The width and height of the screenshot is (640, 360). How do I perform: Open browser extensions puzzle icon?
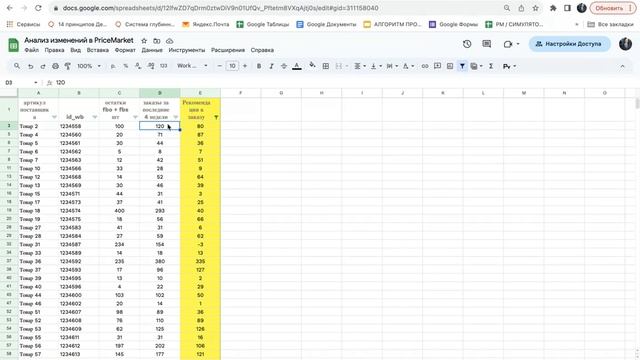click(553, 8)
